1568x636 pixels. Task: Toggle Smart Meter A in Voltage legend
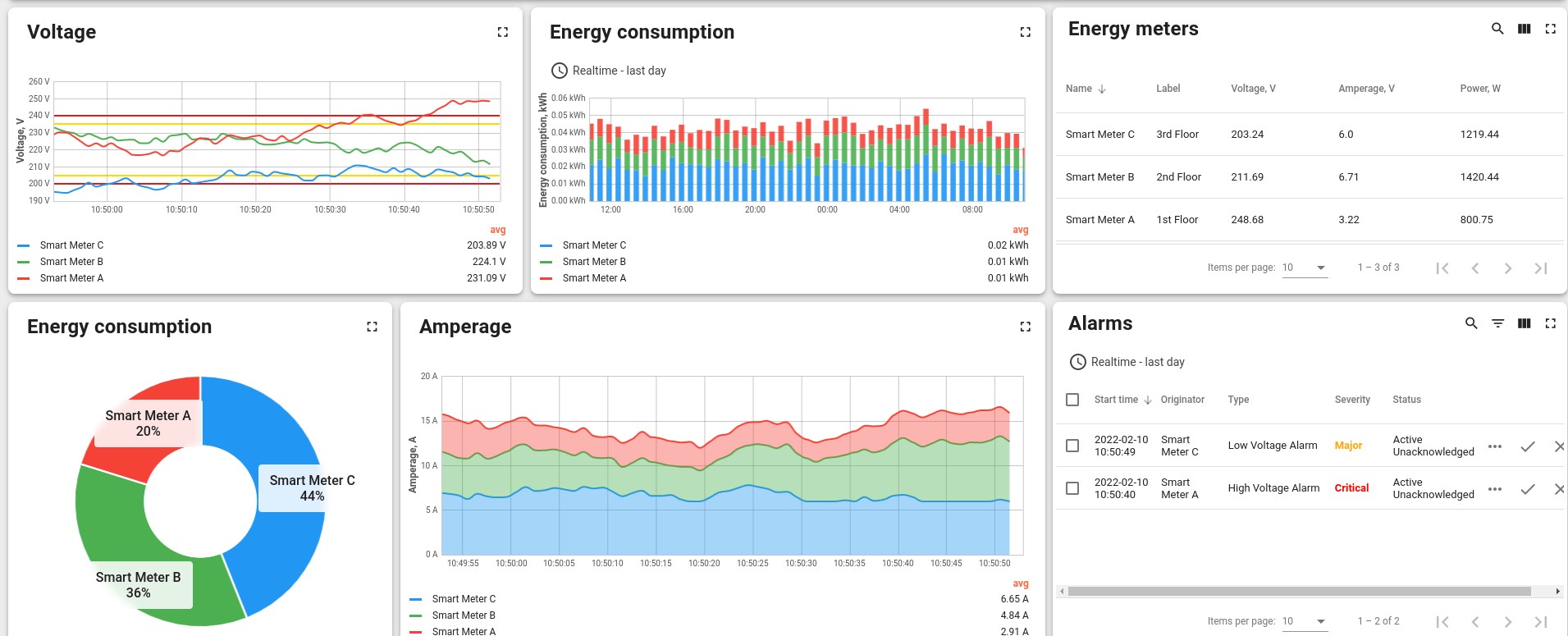71,278
